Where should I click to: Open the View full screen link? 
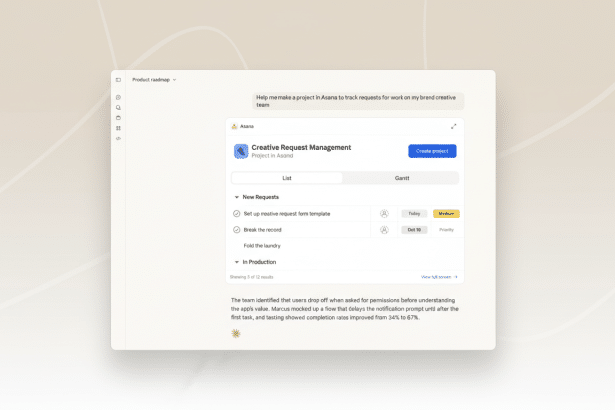tap(439, 277)
